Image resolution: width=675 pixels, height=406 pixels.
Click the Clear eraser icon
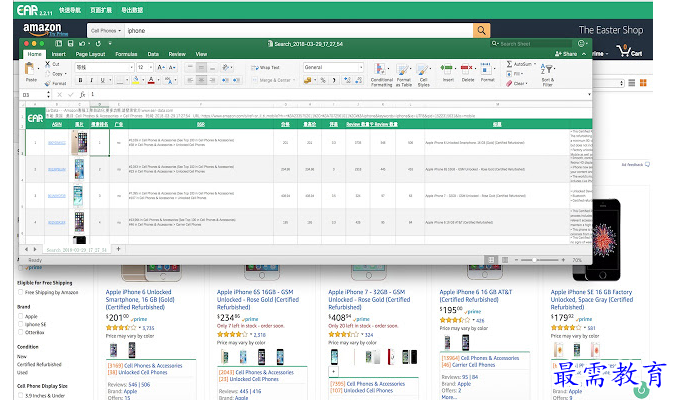point(509,83)
